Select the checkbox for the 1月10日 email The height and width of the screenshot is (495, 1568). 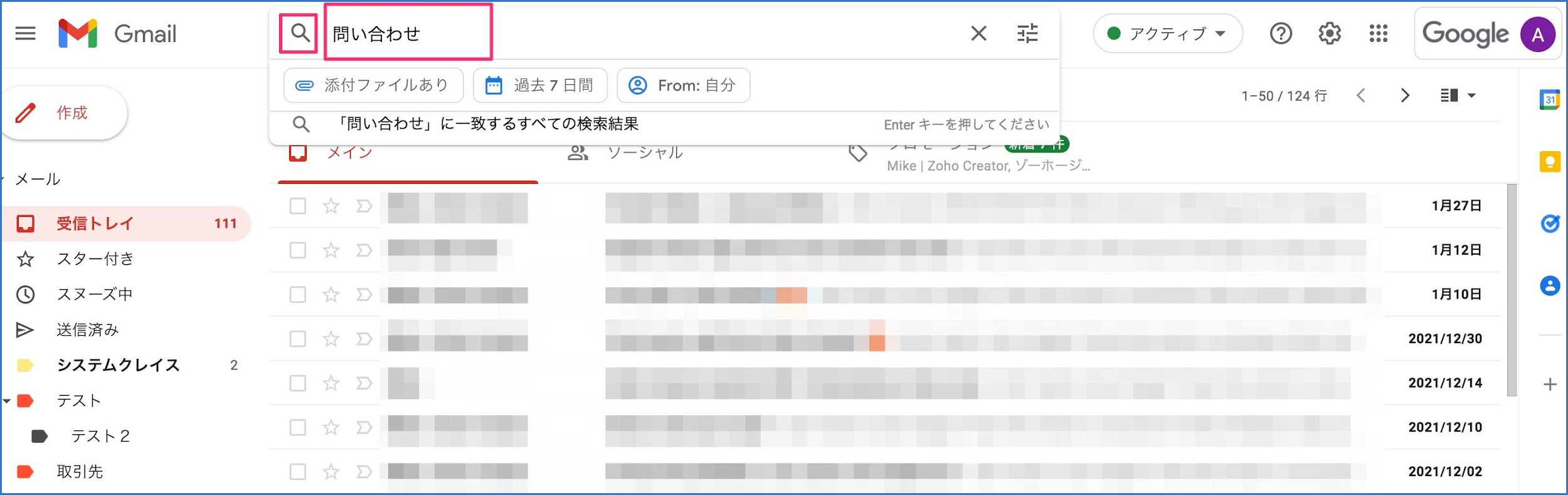[x=298, y=294]
